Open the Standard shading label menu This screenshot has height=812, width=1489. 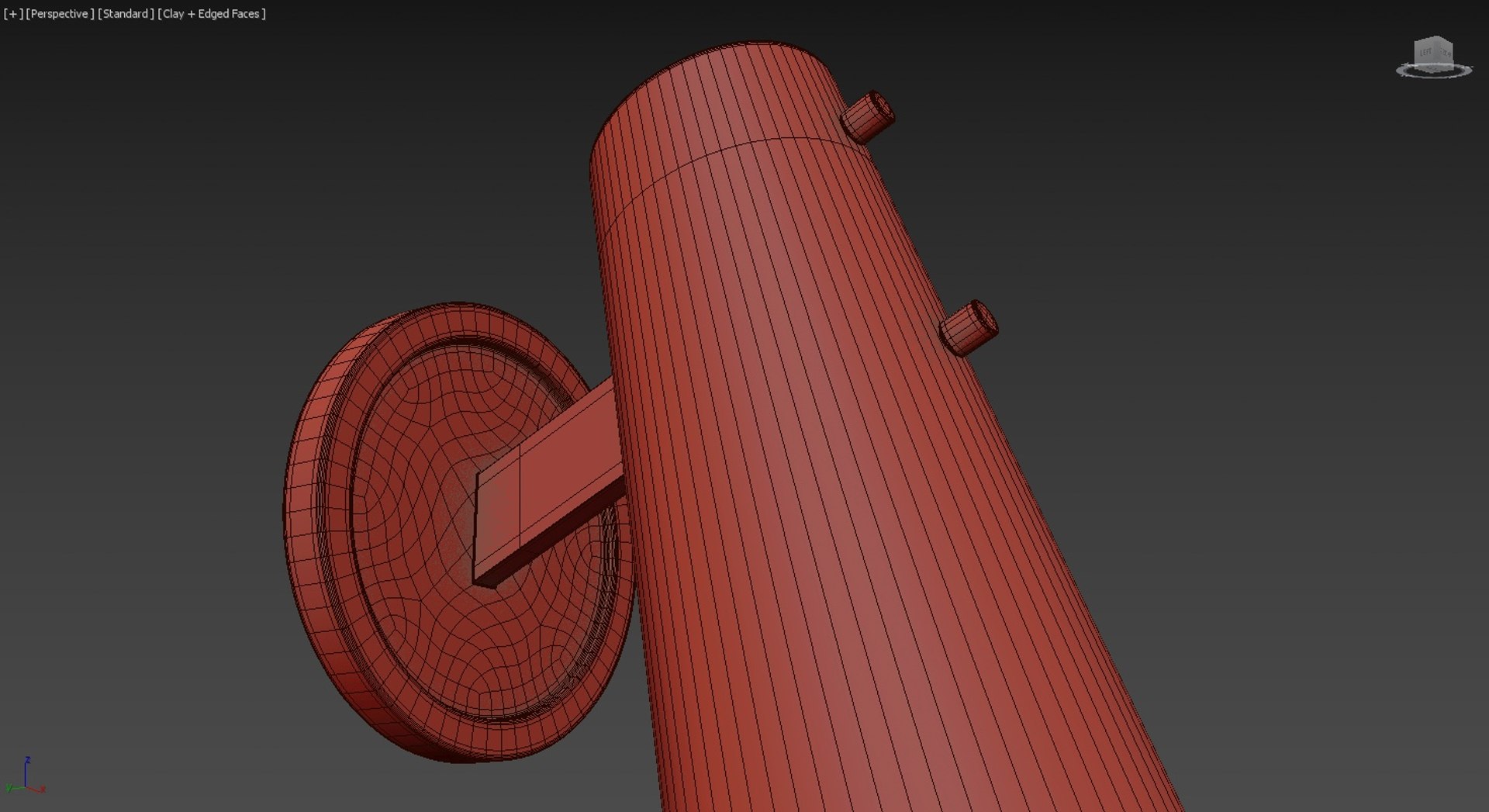(126, 14)
